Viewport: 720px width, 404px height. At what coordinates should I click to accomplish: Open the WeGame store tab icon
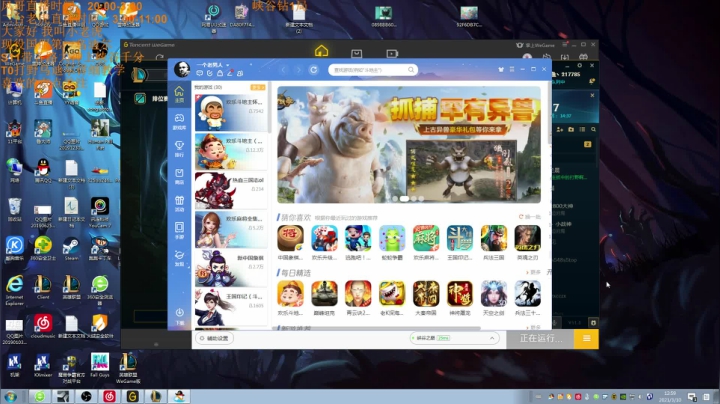356,54
